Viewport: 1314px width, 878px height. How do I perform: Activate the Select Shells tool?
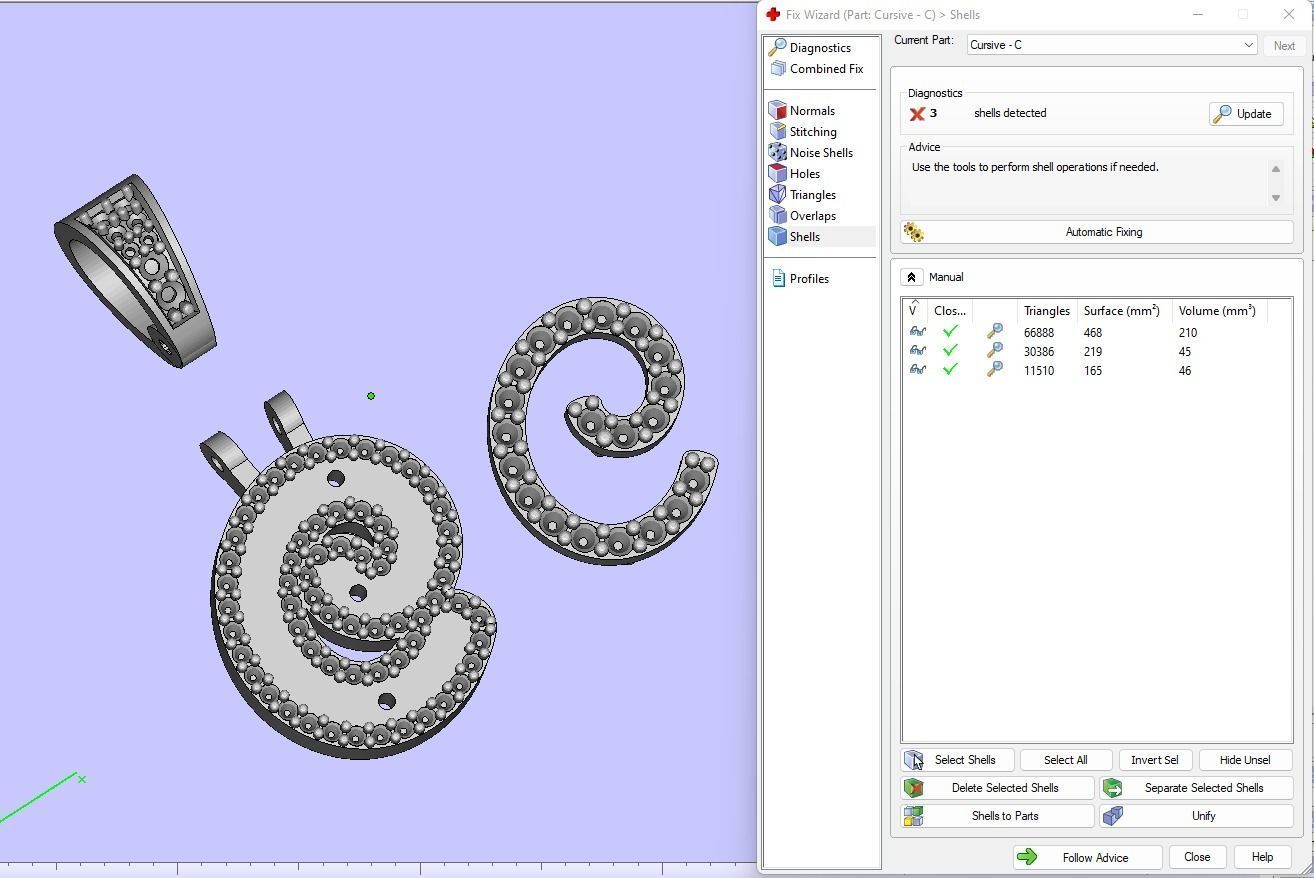(958, 760)
